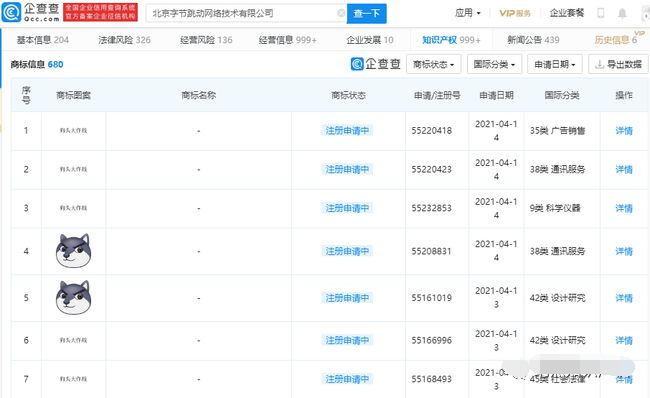
Task: Click 35类 广告销售 classification cell
Action: coord(558,131)
